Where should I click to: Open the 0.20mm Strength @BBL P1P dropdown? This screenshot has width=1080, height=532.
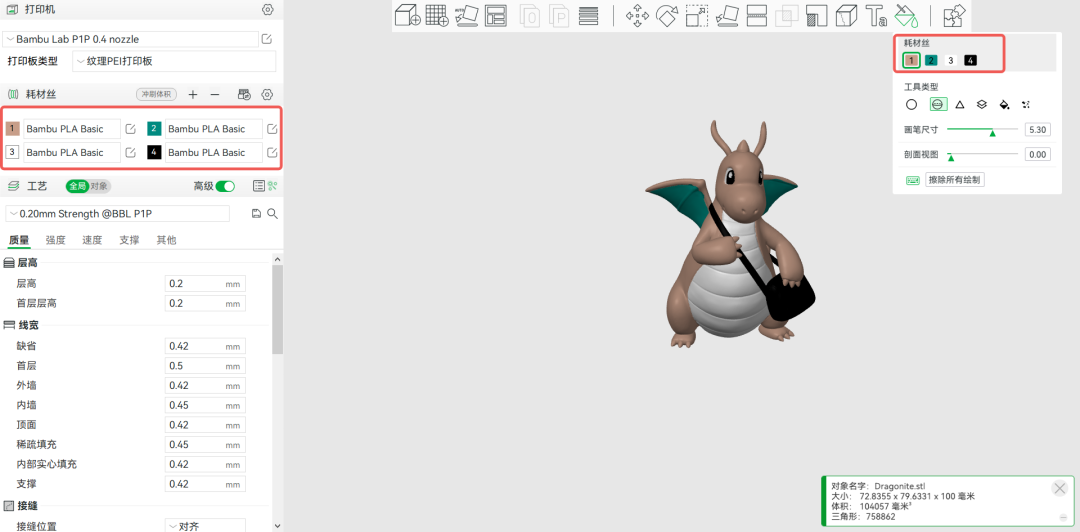click(118, 214)
